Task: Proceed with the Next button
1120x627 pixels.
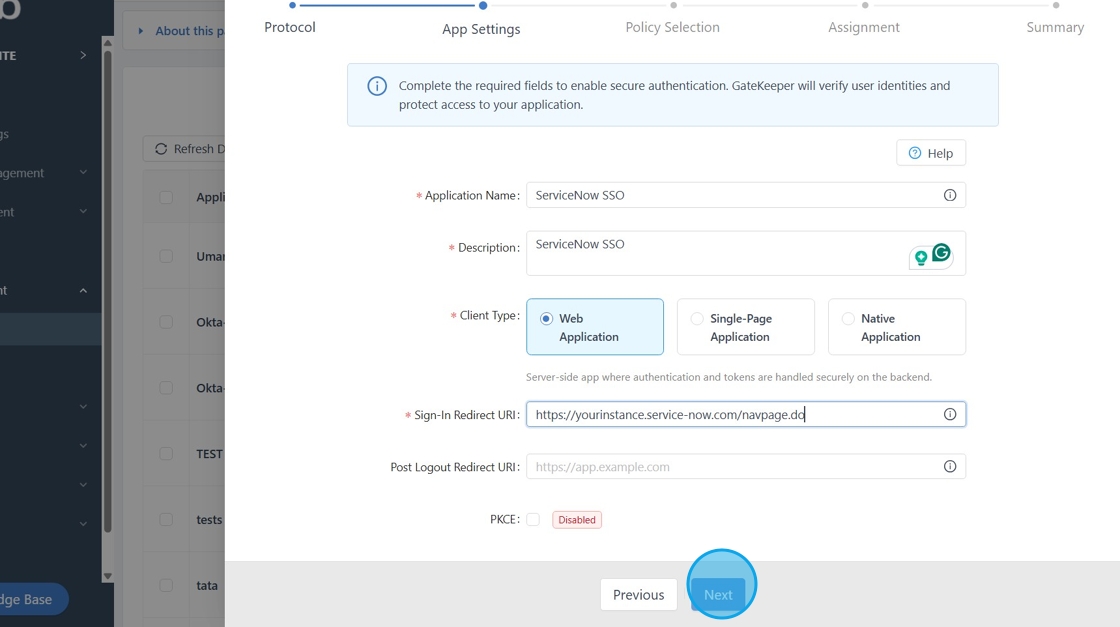Action: (718, 594)
